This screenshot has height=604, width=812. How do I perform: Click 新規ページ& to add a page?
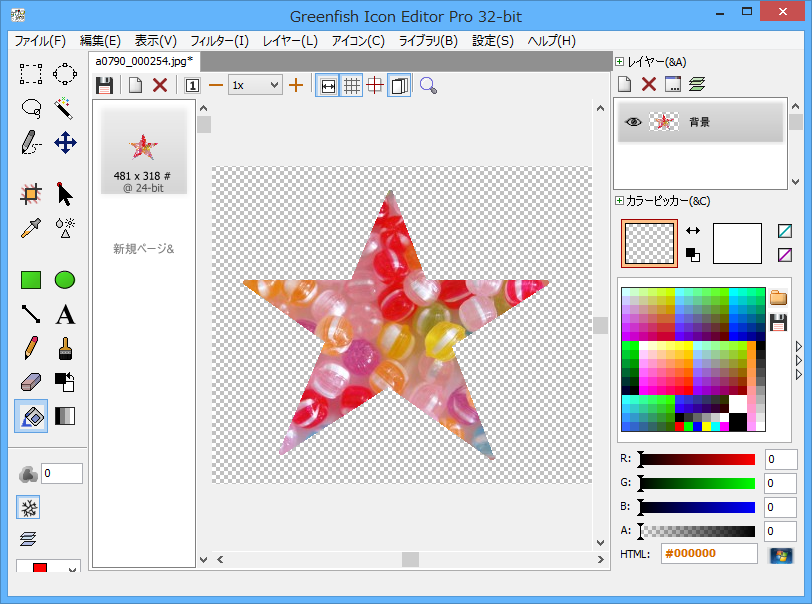[x=143, y=248]
